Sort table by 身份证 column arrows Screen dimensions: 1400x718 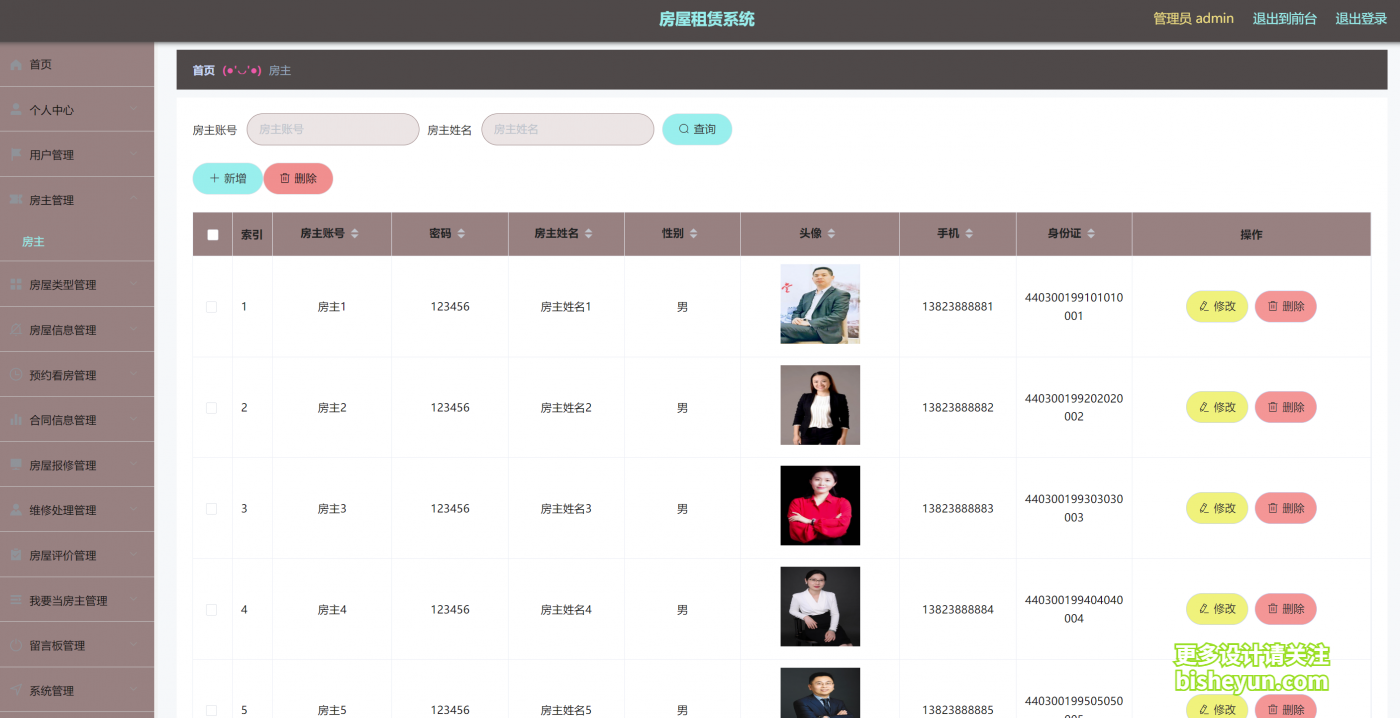(1091, 234)
